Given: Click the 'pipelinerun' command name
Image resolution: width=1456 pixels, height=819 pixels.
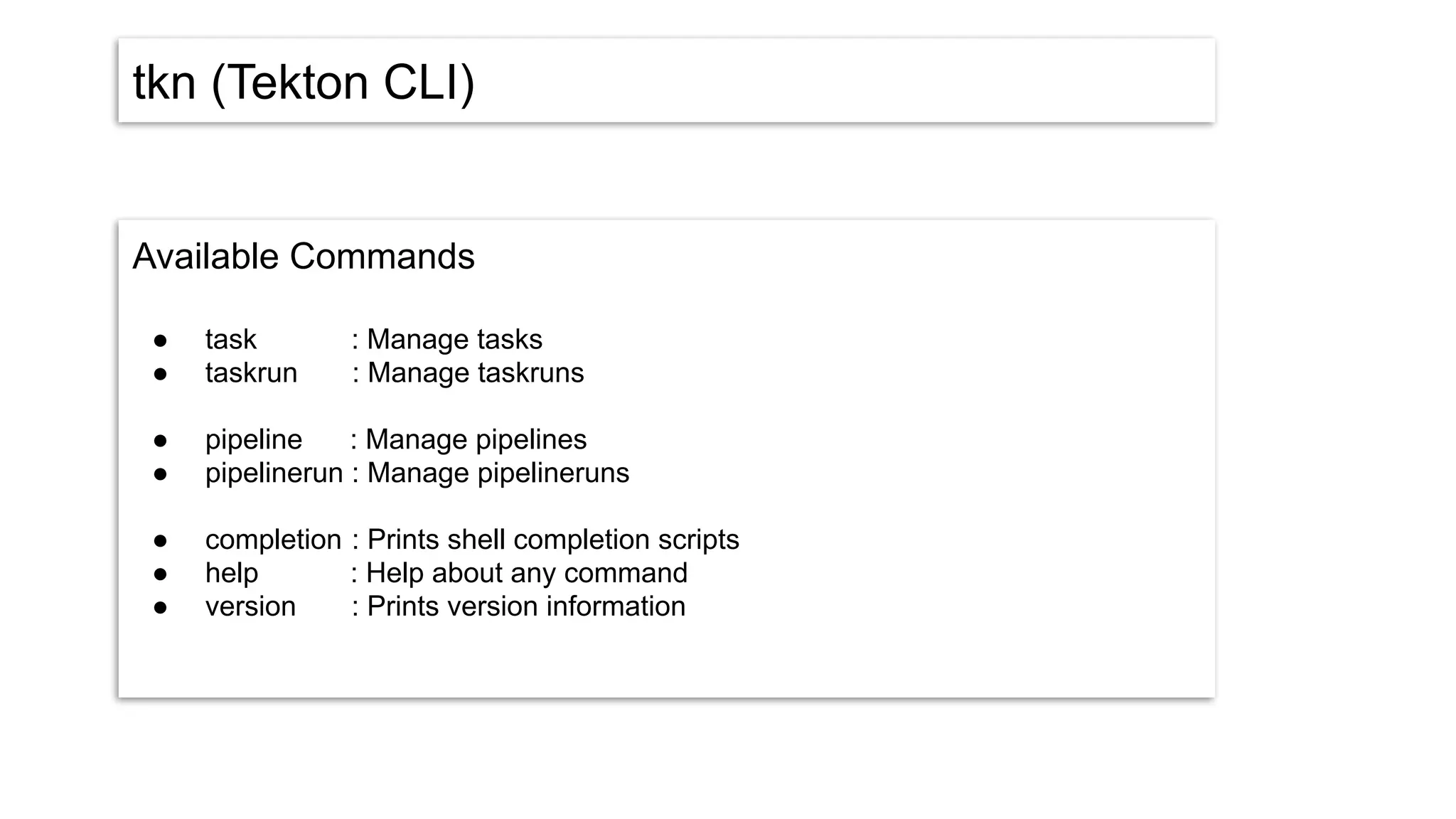Looking at the screenshot, I should [x=274, y=473].
